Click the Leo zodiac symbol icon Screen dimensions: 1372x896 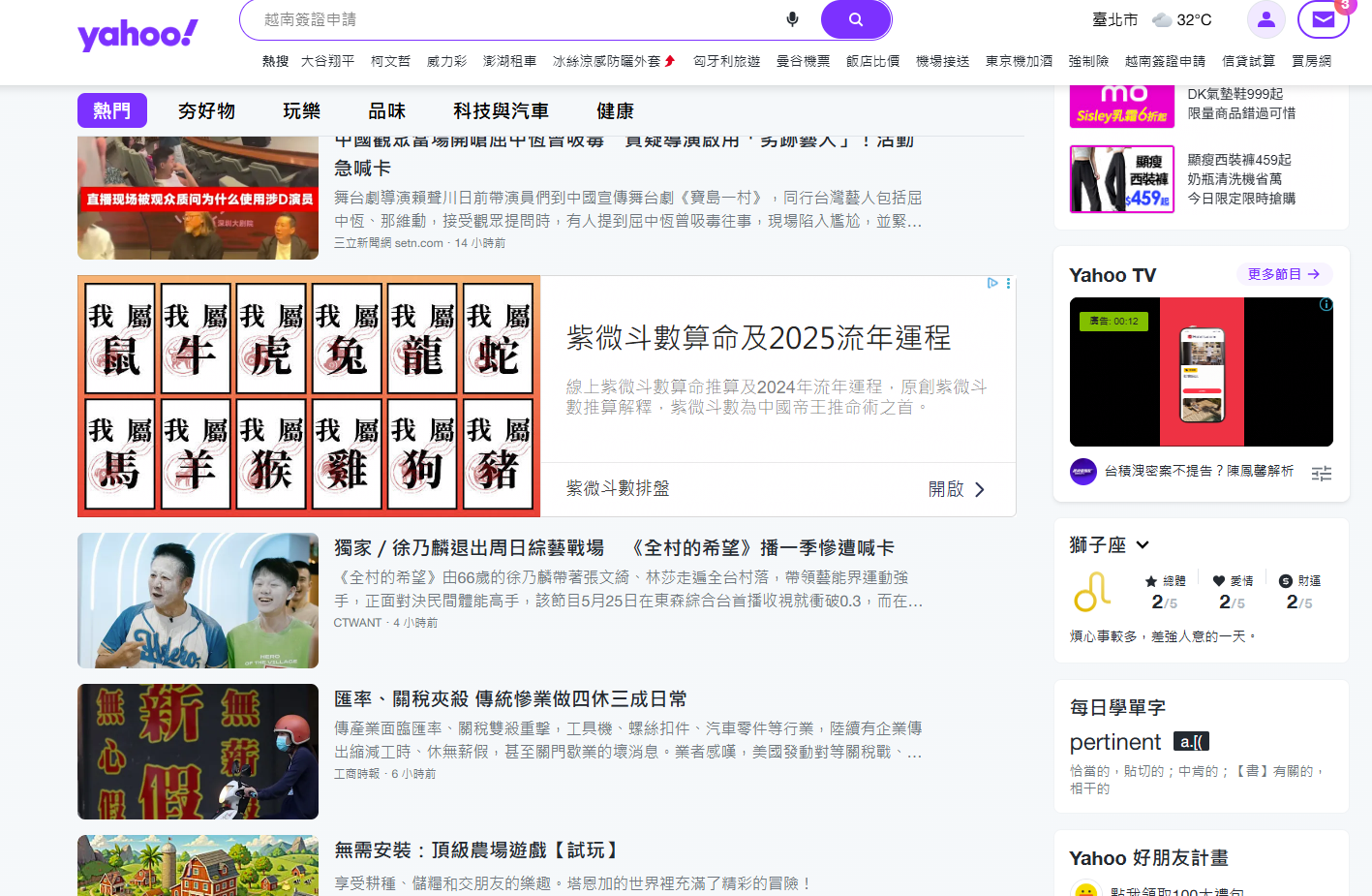(1092, 592)
